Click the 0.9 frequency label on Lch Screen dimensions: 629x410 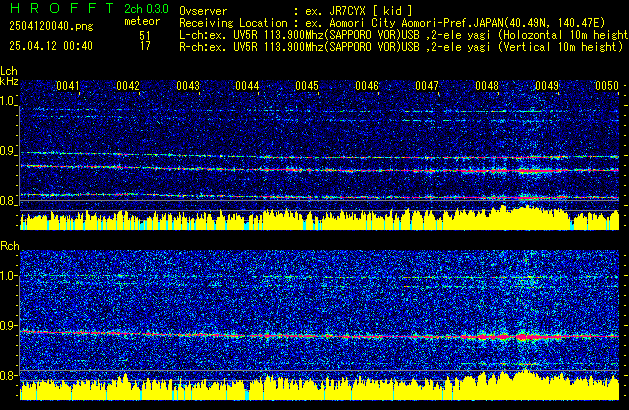click(x=7, y=151)
